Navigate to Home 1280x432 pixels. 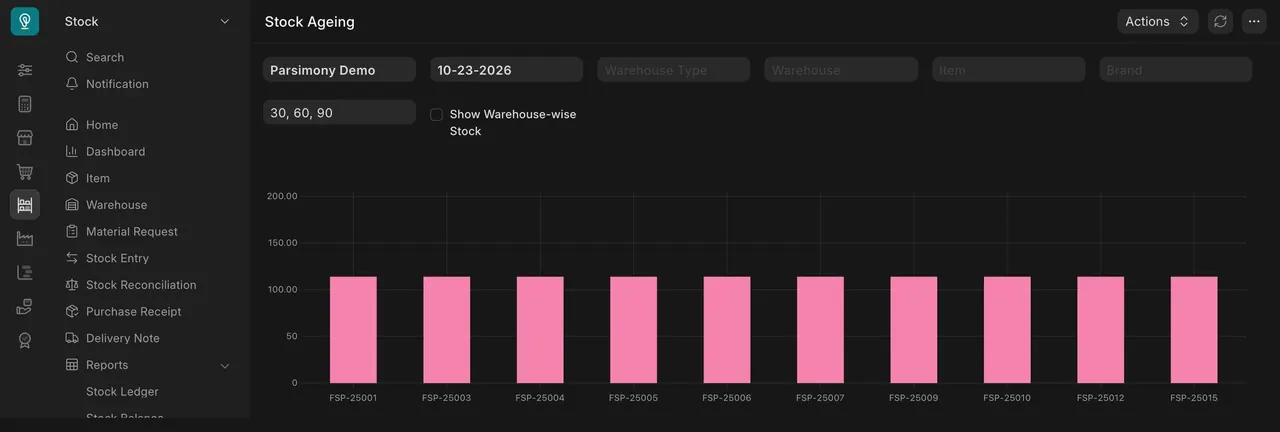click(102, 125)
